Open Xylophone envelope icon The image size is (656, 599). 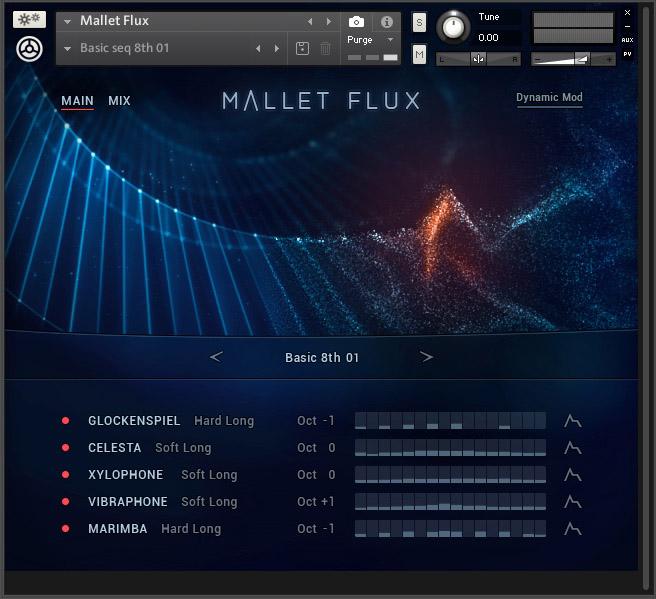572,475
